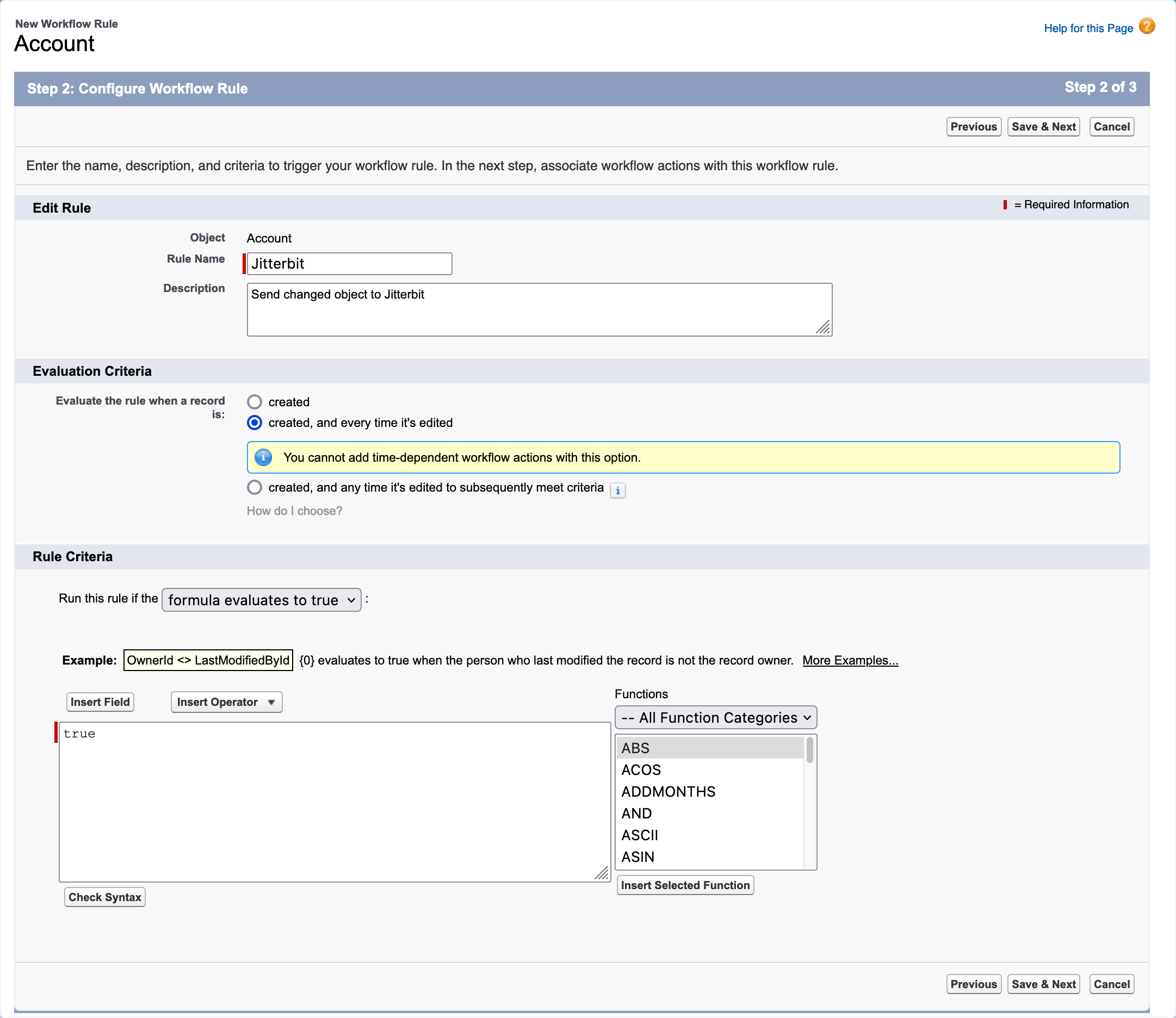The image size is (1176, 1018).
Task: Click the Check Syntax button
Action: click(x=104, y=896)
